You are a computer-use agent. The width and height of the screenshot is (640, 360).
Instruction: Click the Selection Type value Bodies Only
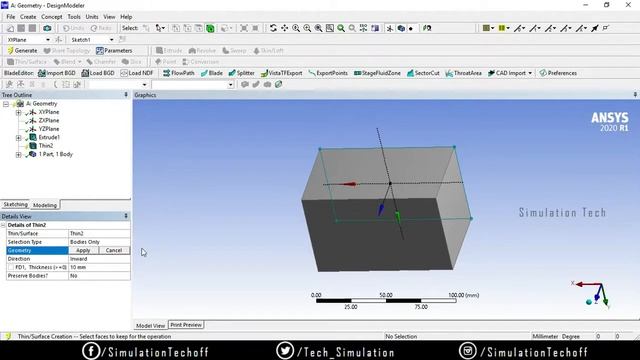pos(99,242)
